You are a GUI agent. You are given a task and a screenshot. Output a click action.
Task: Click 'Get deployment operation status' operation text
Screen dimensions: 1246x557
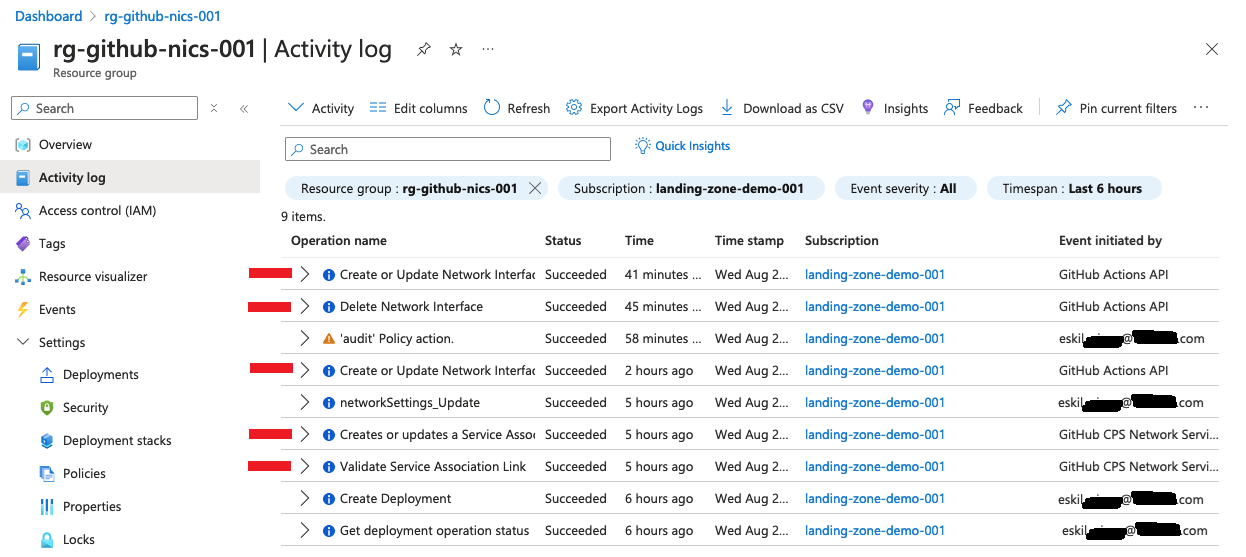point(435,531)
